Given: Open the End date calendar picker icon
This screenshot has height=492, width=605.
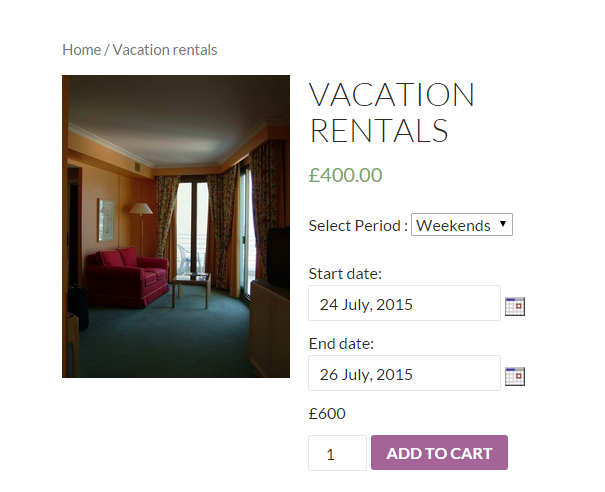Looking at the screenshot, I should pyautogui.click(x=515, y=376).
